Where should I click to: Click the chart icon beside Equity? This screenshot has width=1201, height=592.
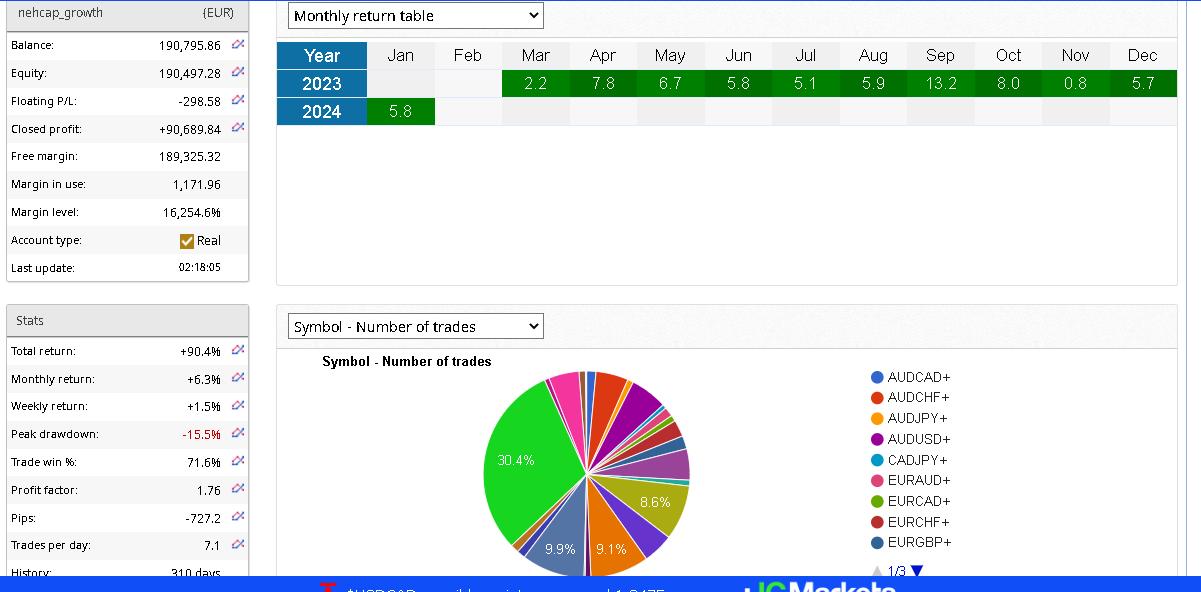pos(238,73)
